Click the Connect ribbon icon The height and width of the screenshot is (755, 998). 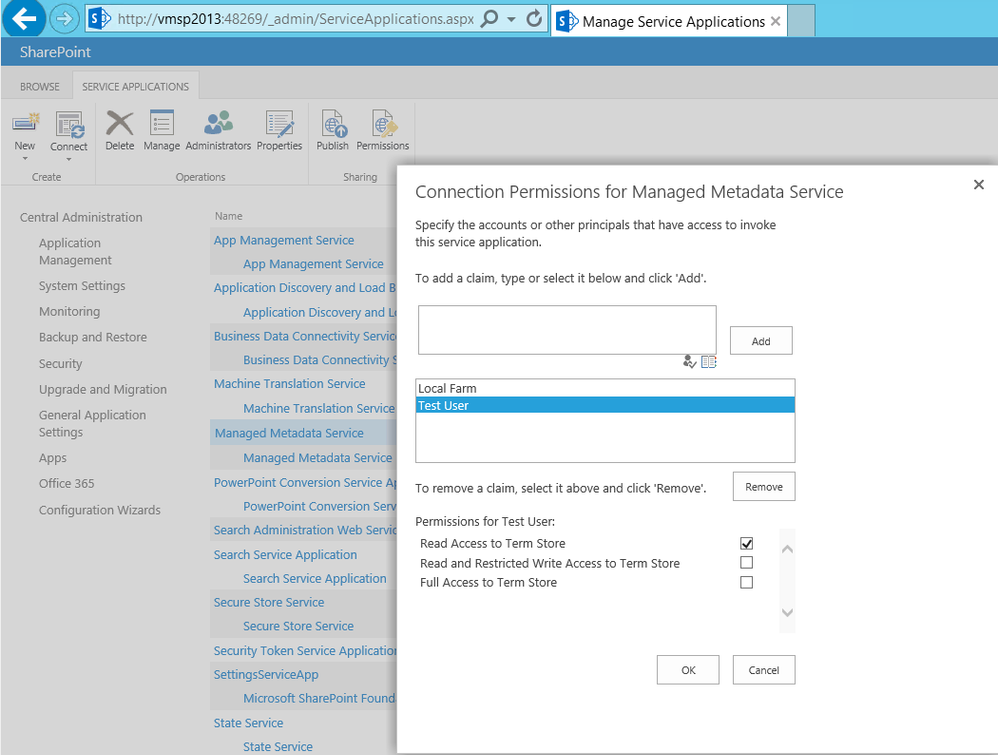[x=69, y=123]
